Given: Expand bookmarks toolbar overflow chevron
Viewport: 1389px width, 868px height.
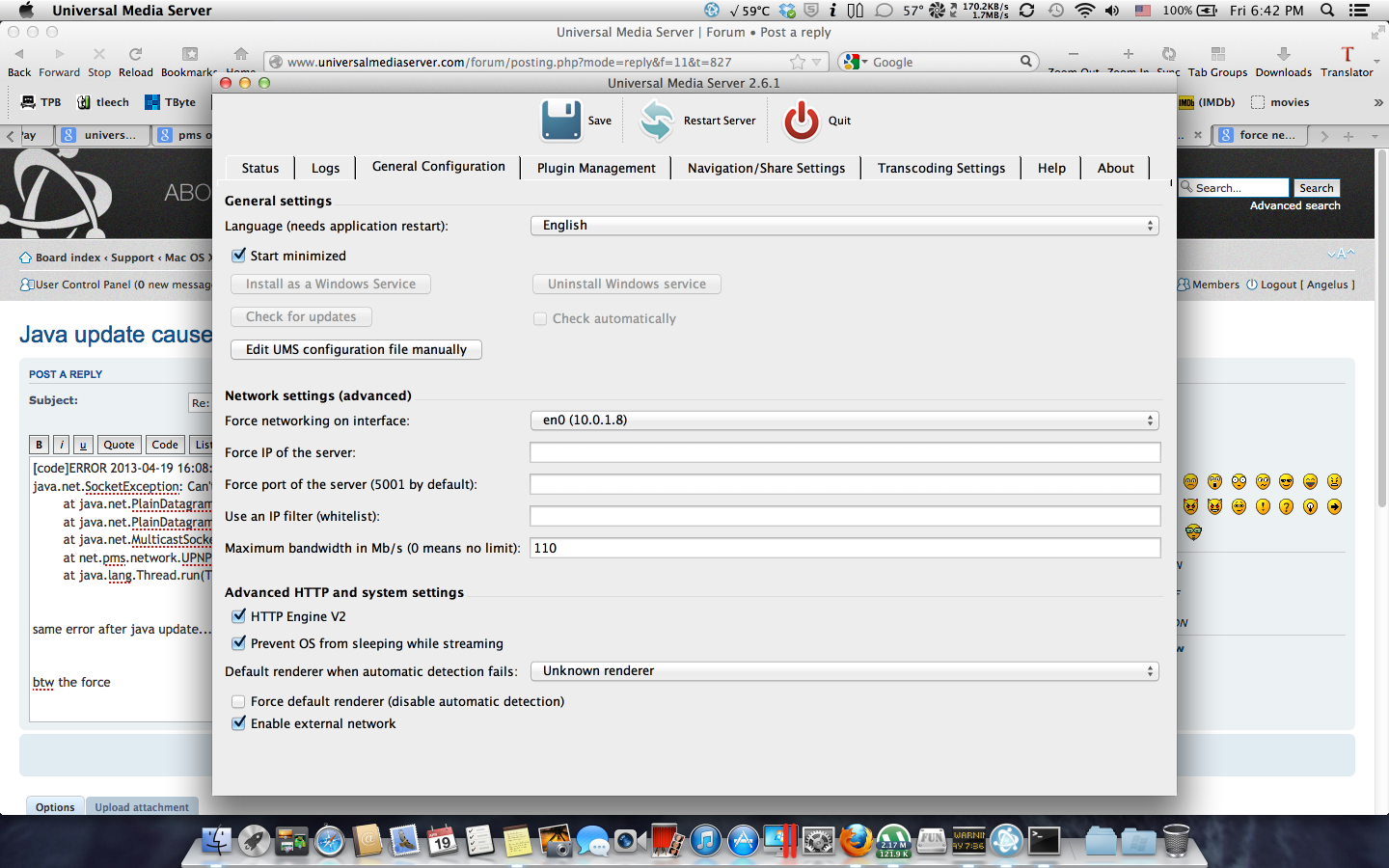Looking at the screenshot, I should coord(1377,102).
